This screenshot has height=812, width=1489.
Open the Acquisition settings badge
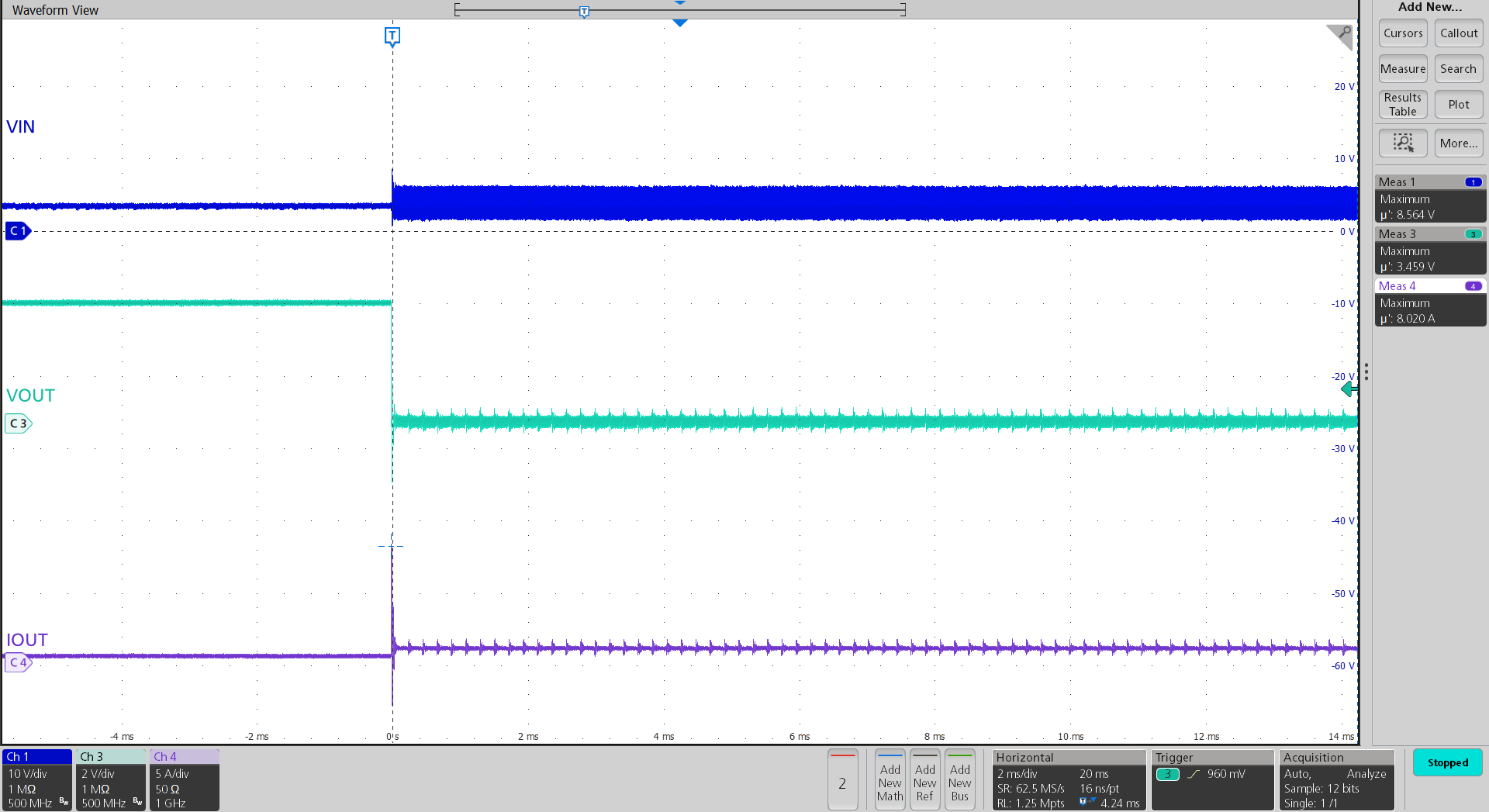(1337, 779)
